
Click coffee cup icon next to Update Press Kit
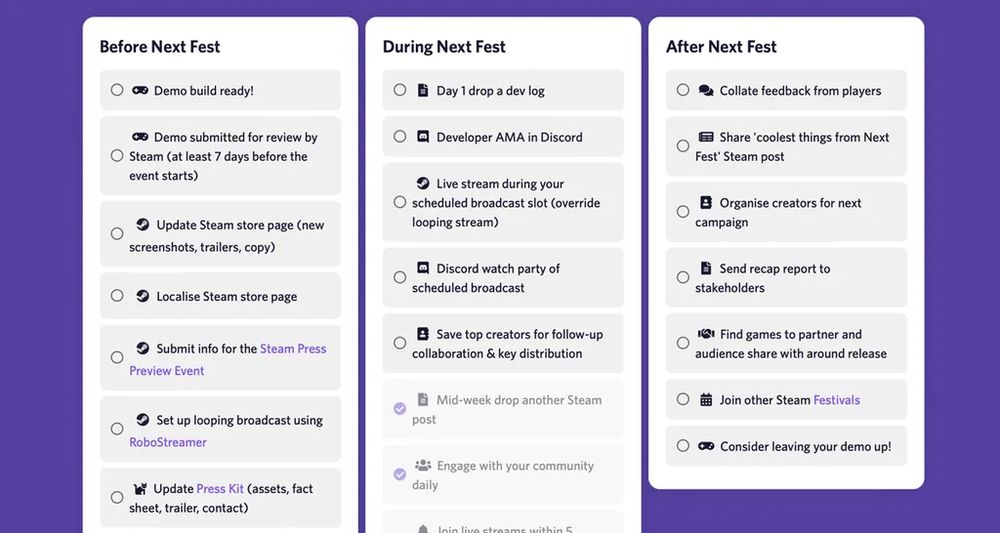[141, 489]
